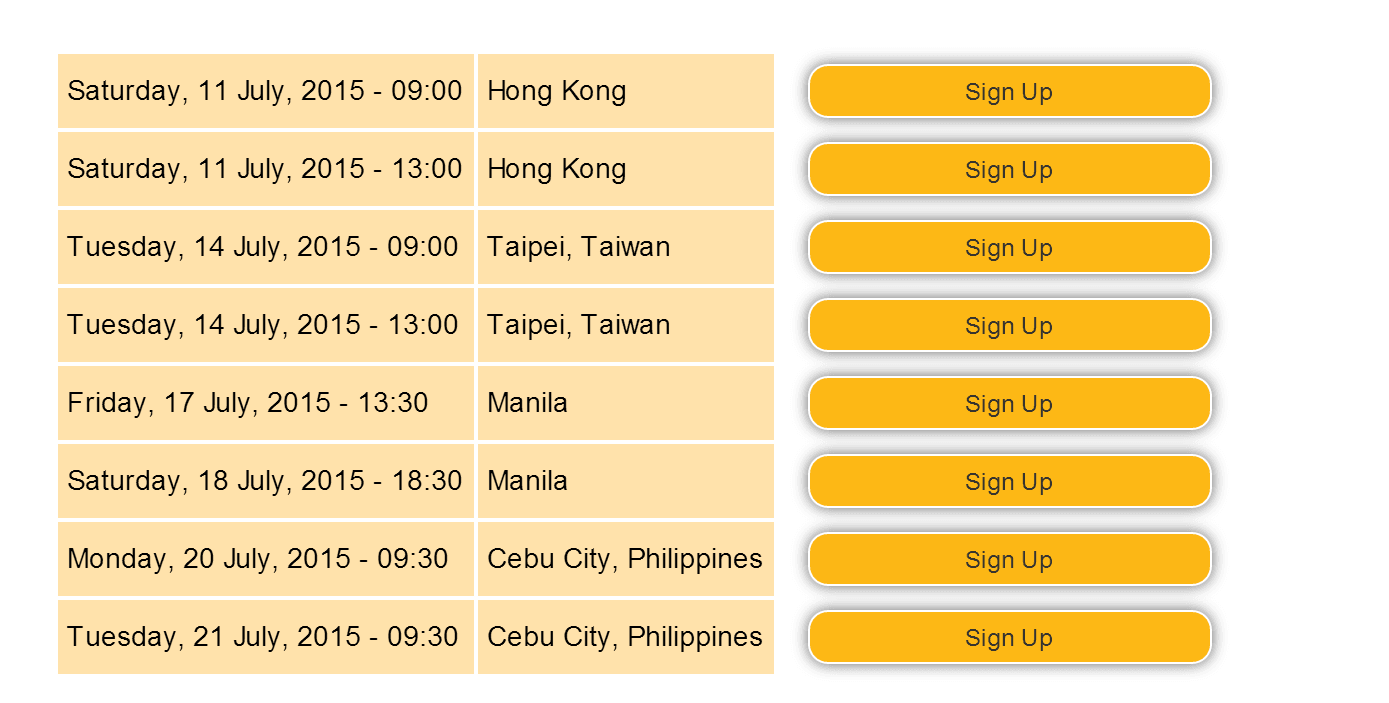Click the first Hong Kong location cell
Image resolution: width=1389 pixels, height=703 pixels.
[x=556, y=91]
